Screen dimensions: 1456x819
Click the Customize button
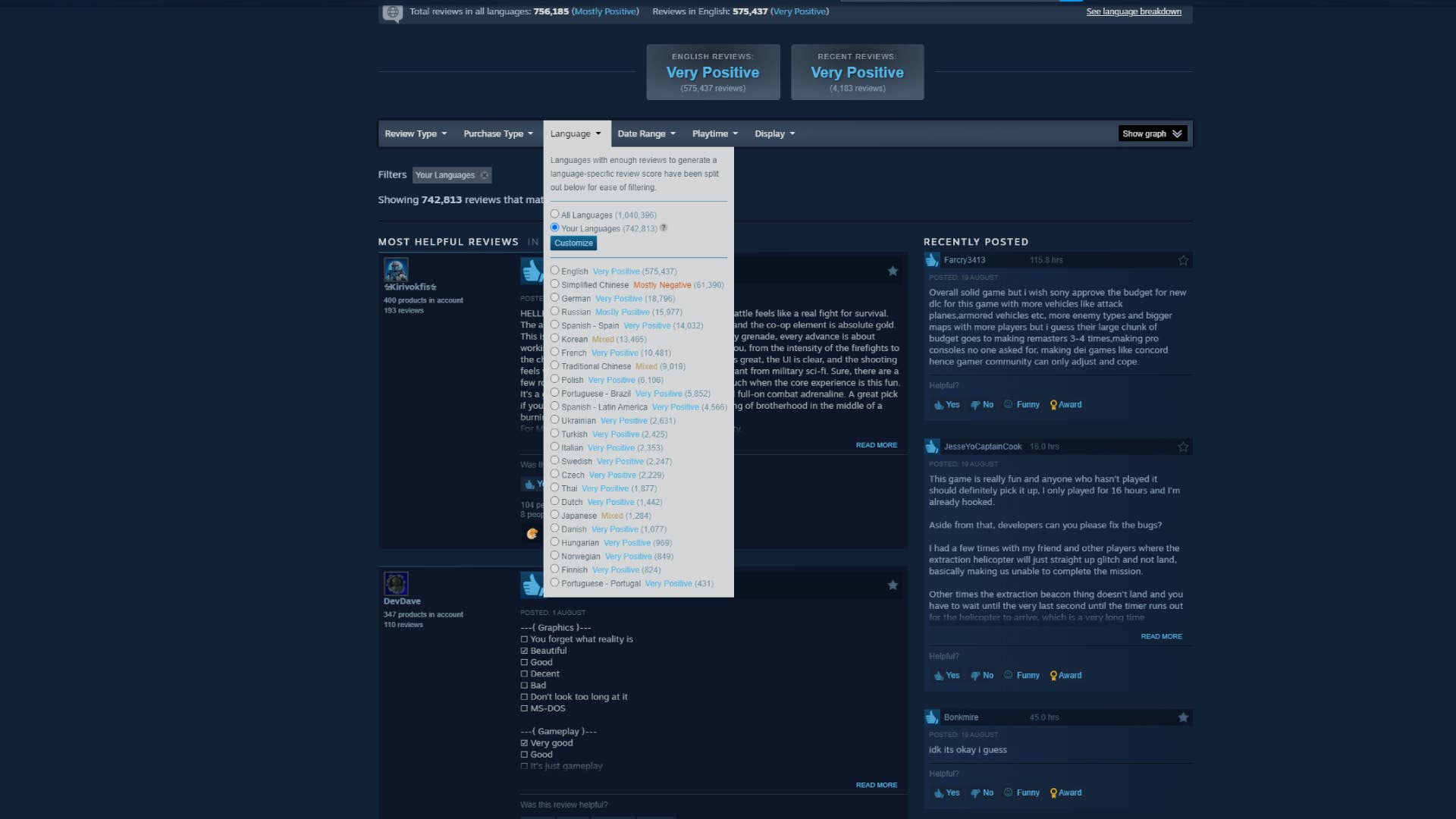pyautogui.click(x=573, y=243)
